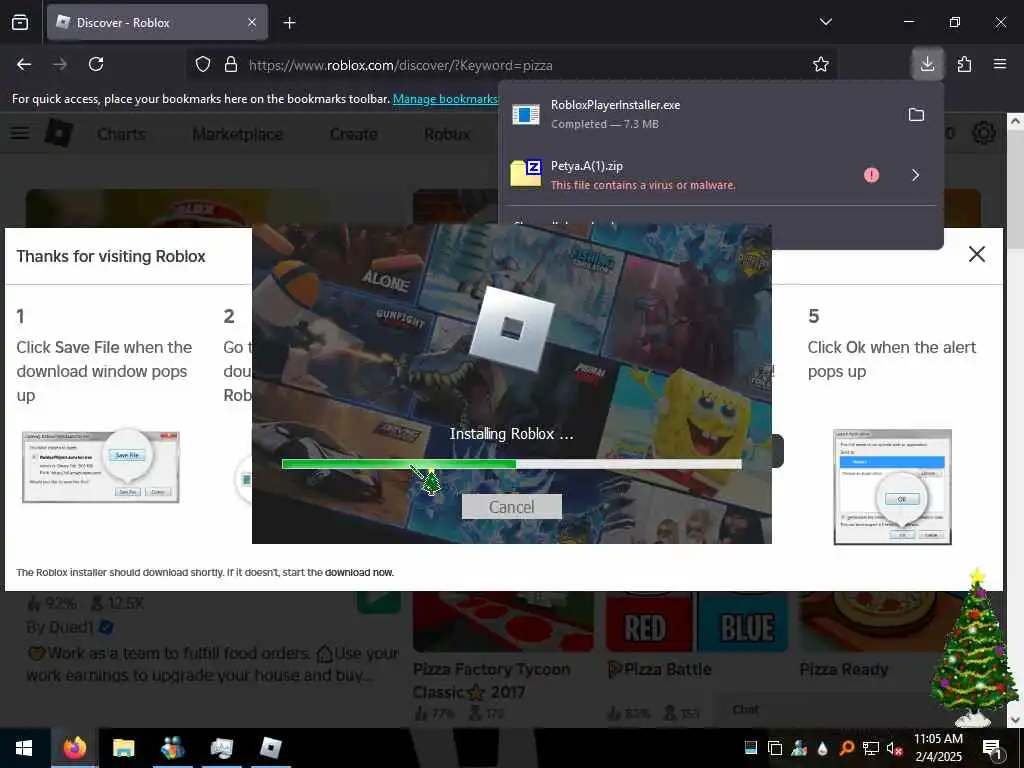Screen dimensions: 1024x768
Task: Click the taskbar clock showing 11:05 AM
Action: 938,748
